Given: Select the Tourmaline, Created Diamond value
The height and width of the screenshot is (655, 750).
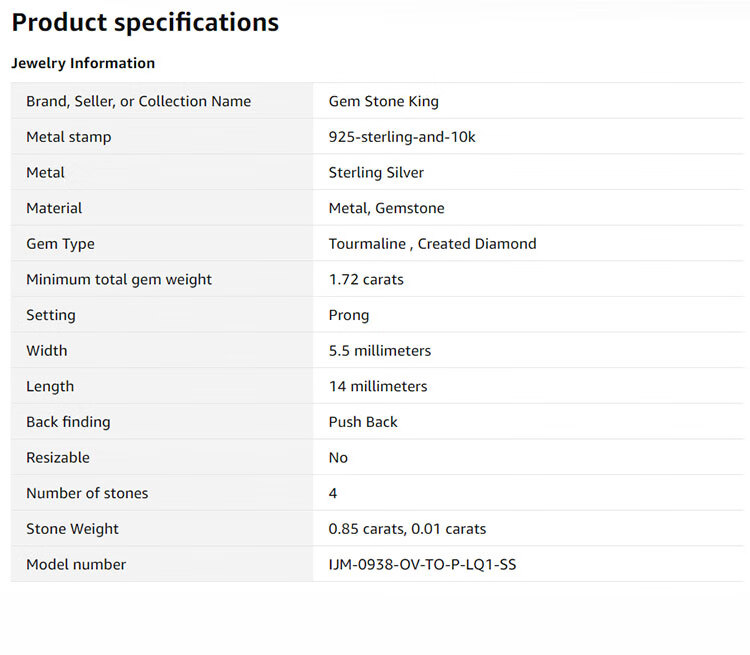Looking at the screenshot, I should tap(432, 244).
